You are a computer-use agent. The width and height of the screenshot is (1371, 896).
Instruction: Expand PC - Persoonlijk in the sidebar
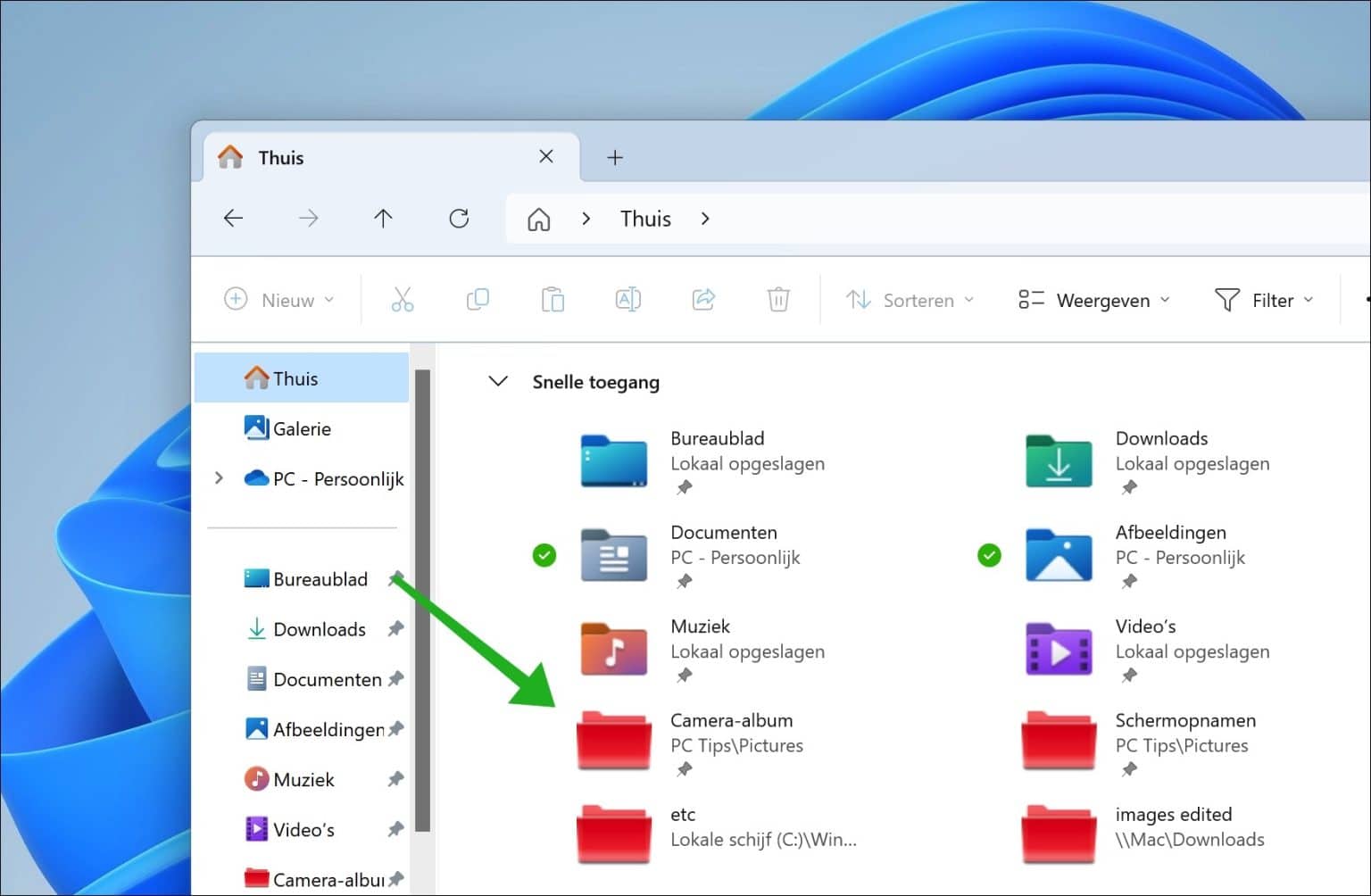click(220, 478)
